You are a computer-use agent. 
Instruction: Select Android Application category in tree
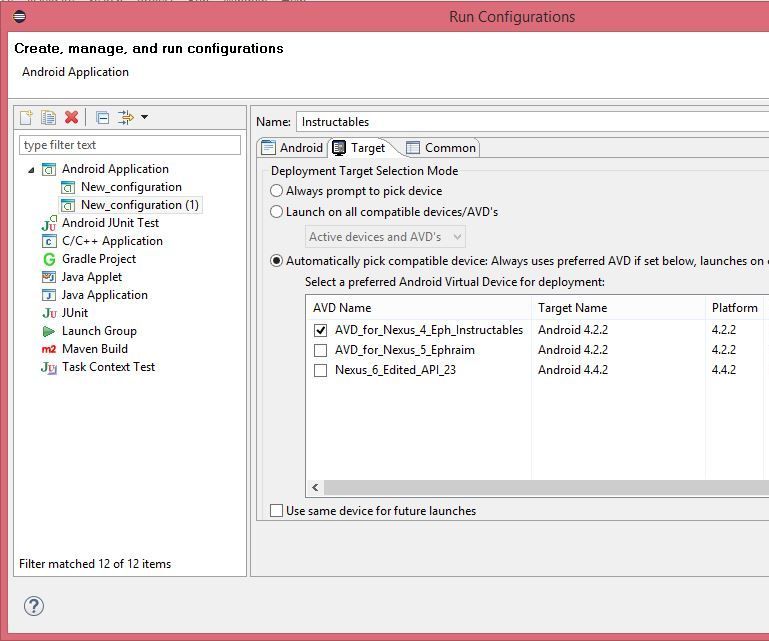(115, 169)
